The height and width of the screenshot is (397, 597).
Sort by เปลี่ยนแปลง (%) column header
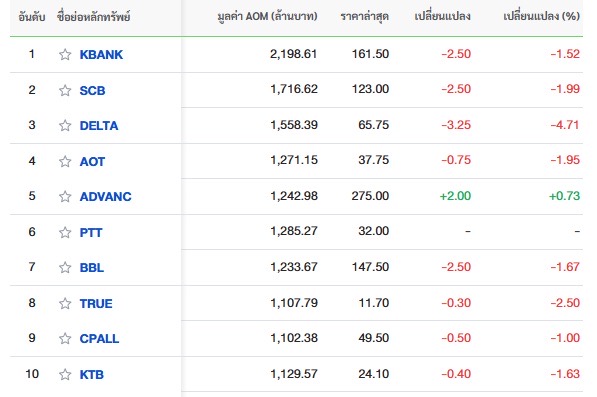[541, 16]
